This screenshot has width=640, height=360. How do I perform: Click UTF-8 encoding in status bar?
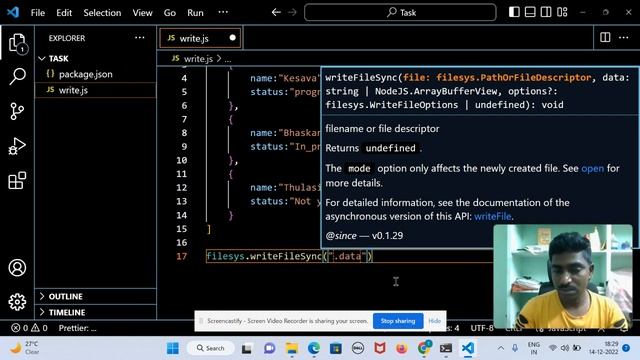pyautogui.click(x=482, y=328)
